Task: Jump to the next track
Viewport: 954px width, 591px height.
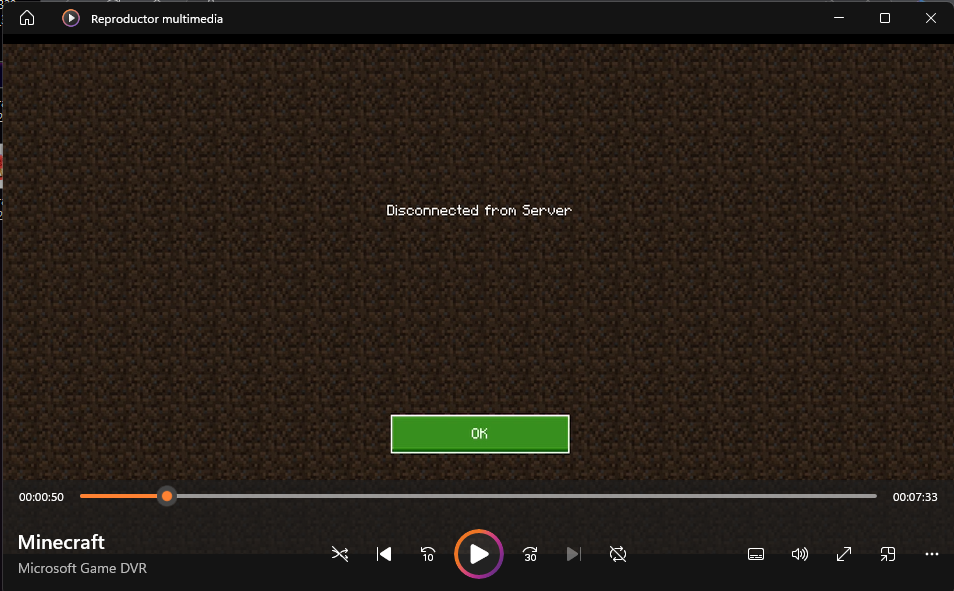Action: (x=574, y=554)
